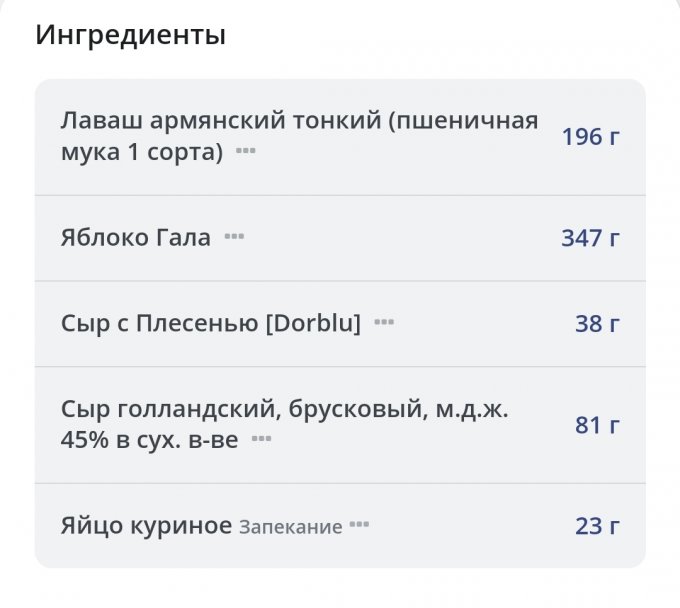Tap the more-options dots for Сыр голландский
This screenshot has width=680, height=608.
coord(261,439)
